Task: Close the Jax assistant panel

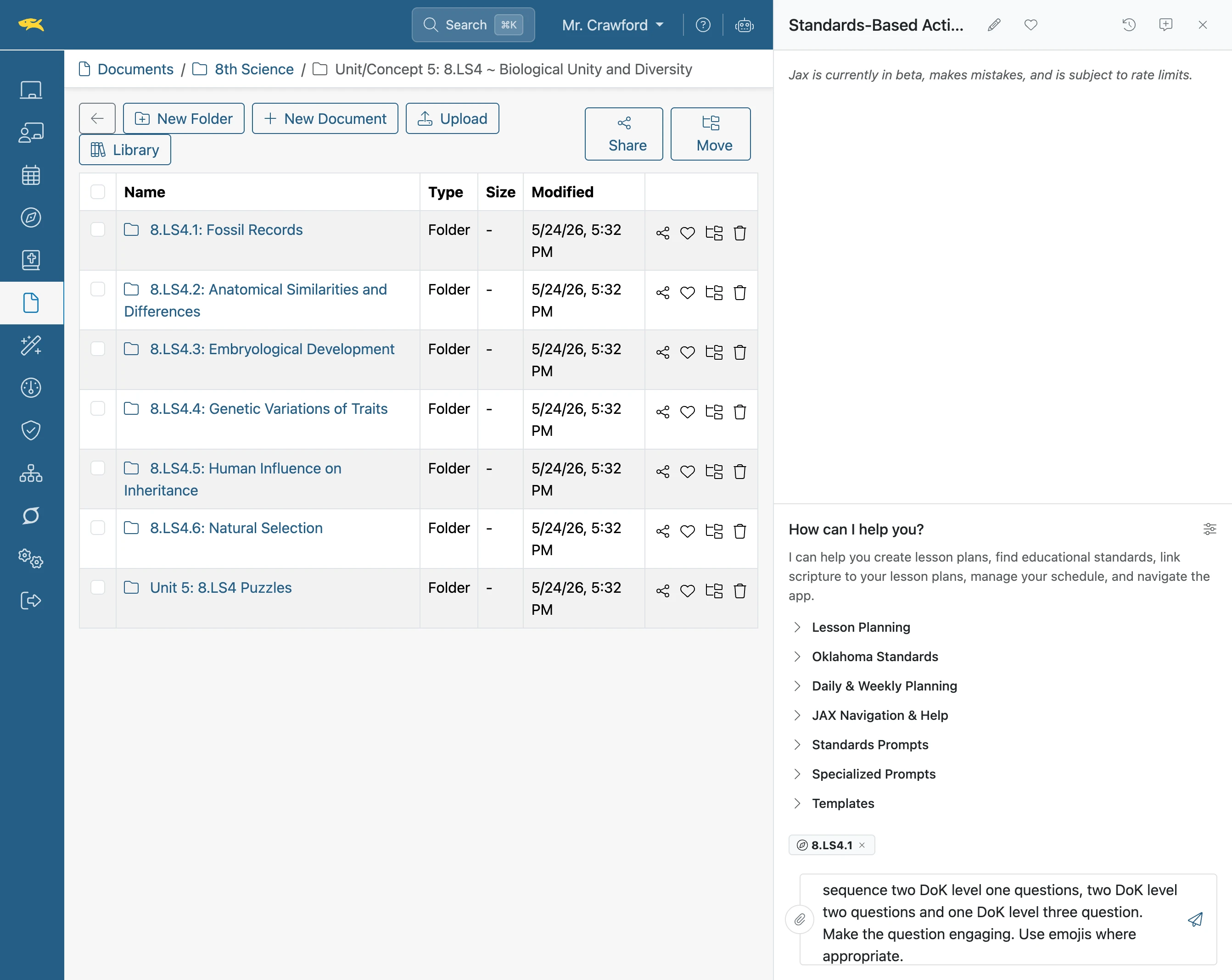Action: 1202,25
